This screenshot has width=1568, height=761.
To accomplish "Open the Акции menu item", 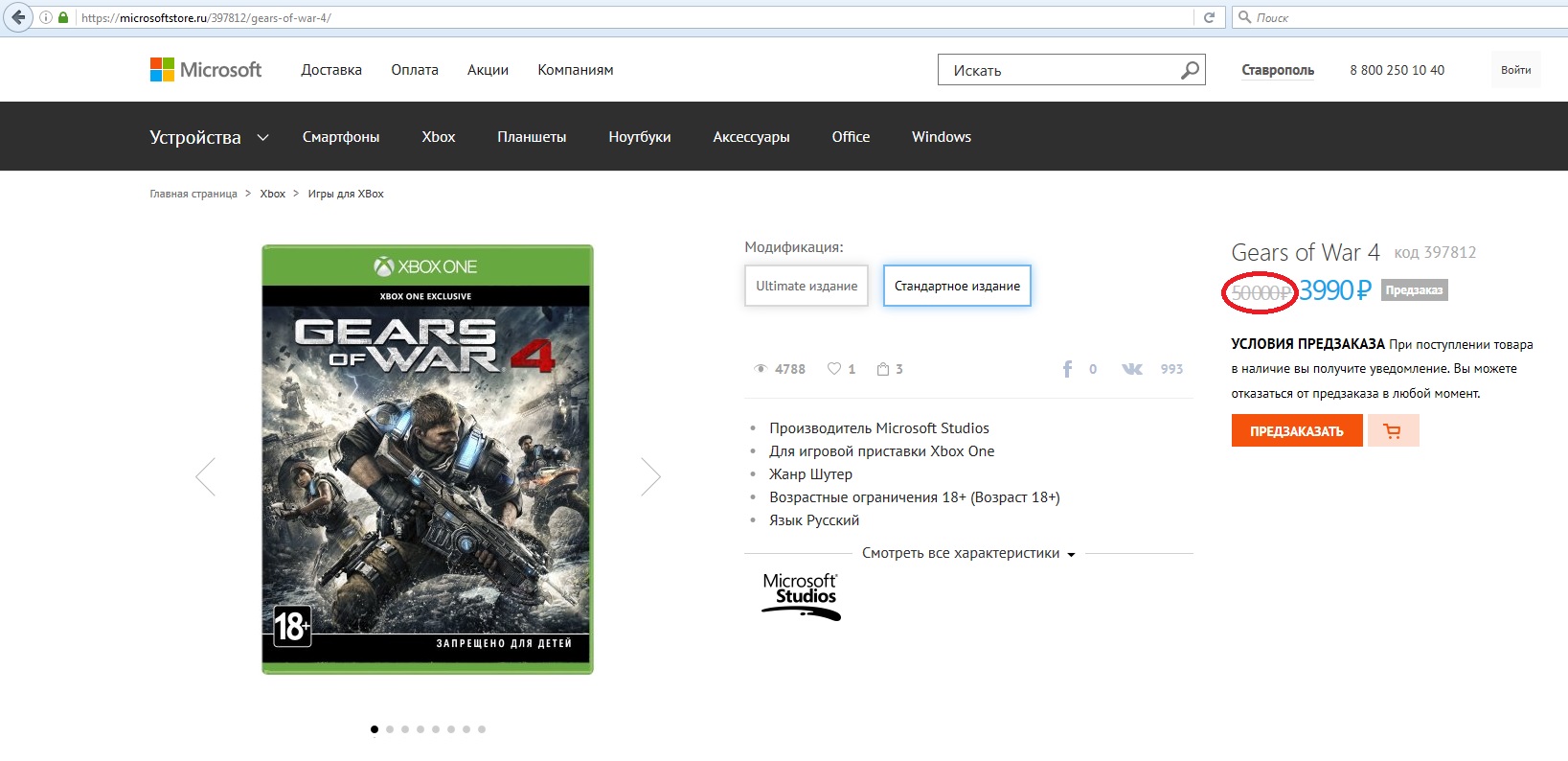I will click(x=488, y=70).
